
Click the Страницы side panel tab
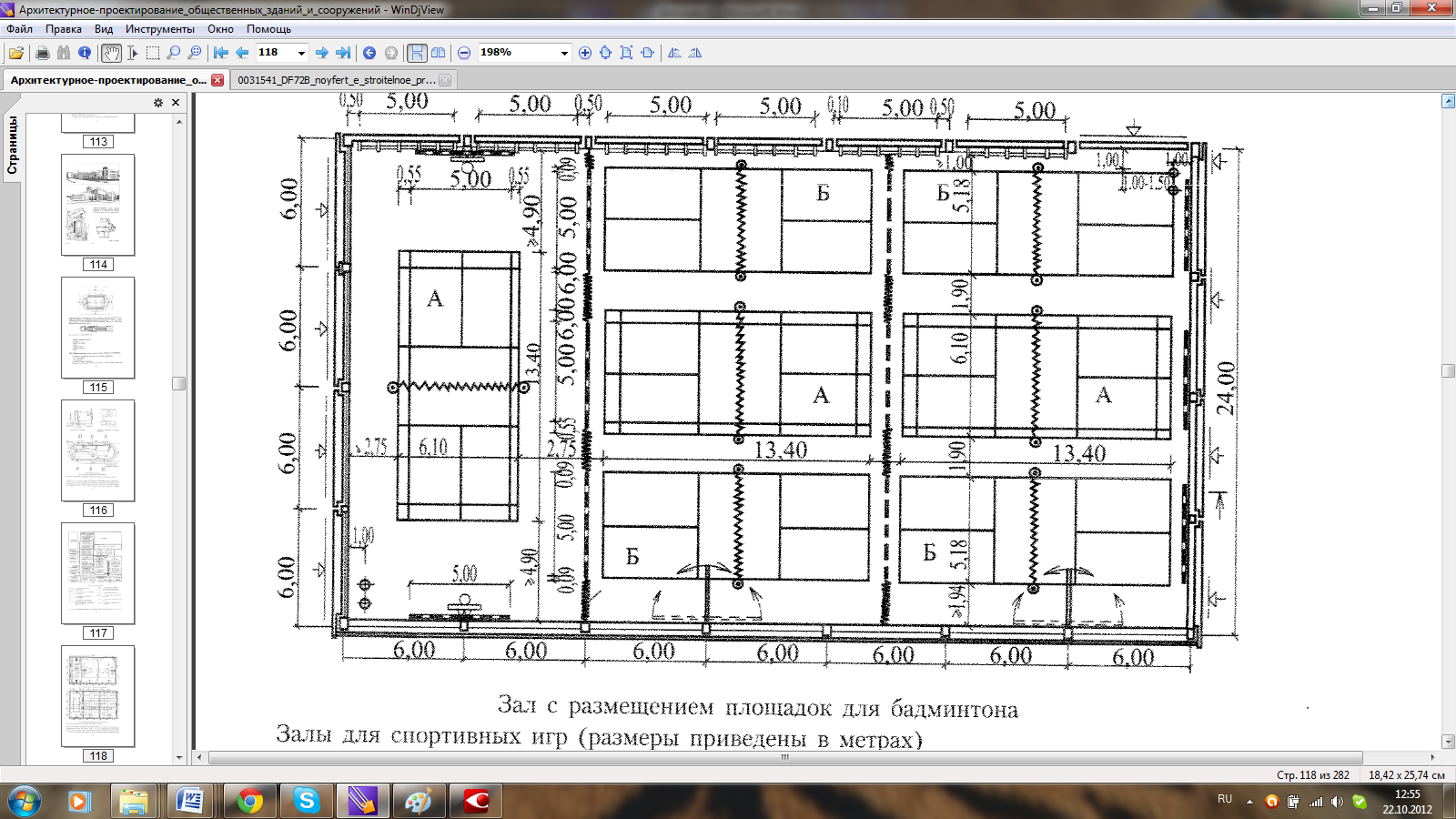[x=13, y=146]
